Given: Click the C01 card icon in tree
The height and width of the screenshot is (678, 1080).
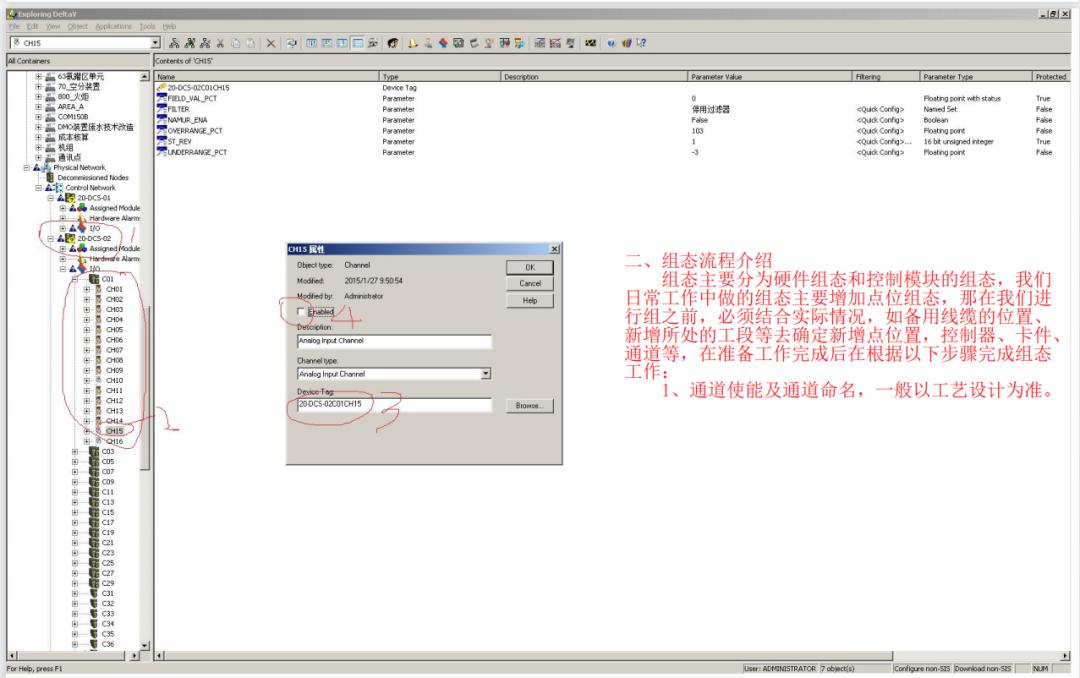Looking at the screenshot, I should [x=94, y=279].
